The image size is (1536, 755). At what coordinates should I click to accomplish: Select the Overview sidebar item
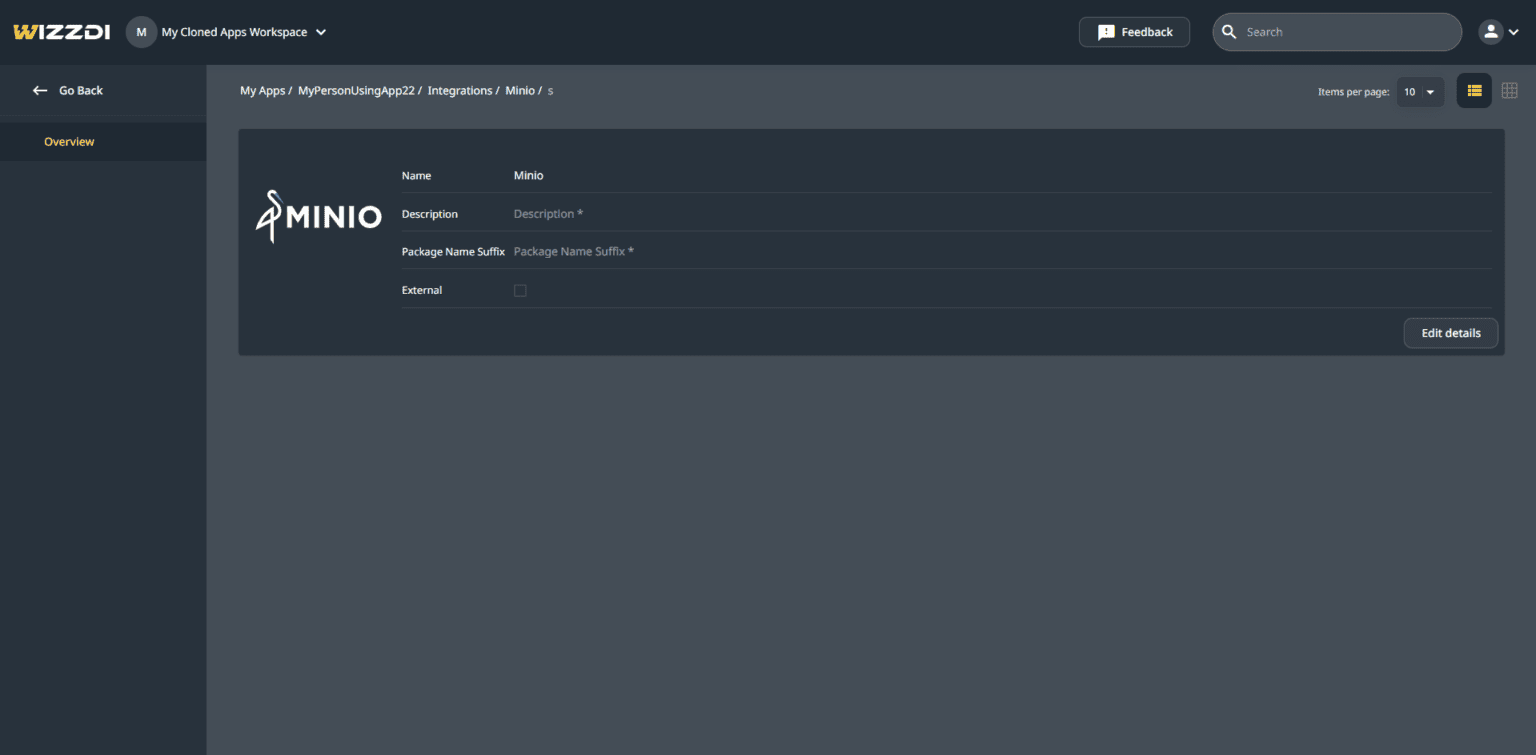click(x=69, y=142)
